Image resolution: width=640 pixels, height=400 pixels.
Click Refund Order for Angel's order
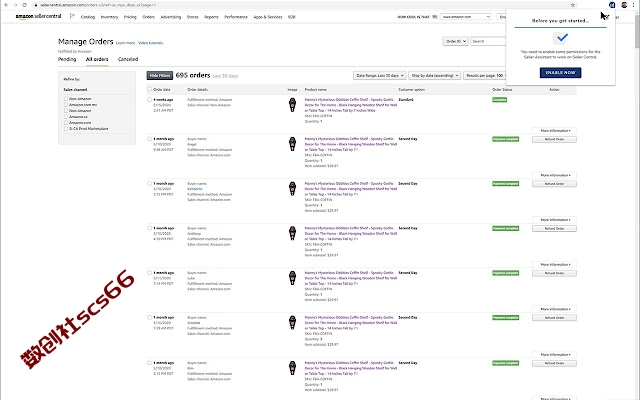554,139
